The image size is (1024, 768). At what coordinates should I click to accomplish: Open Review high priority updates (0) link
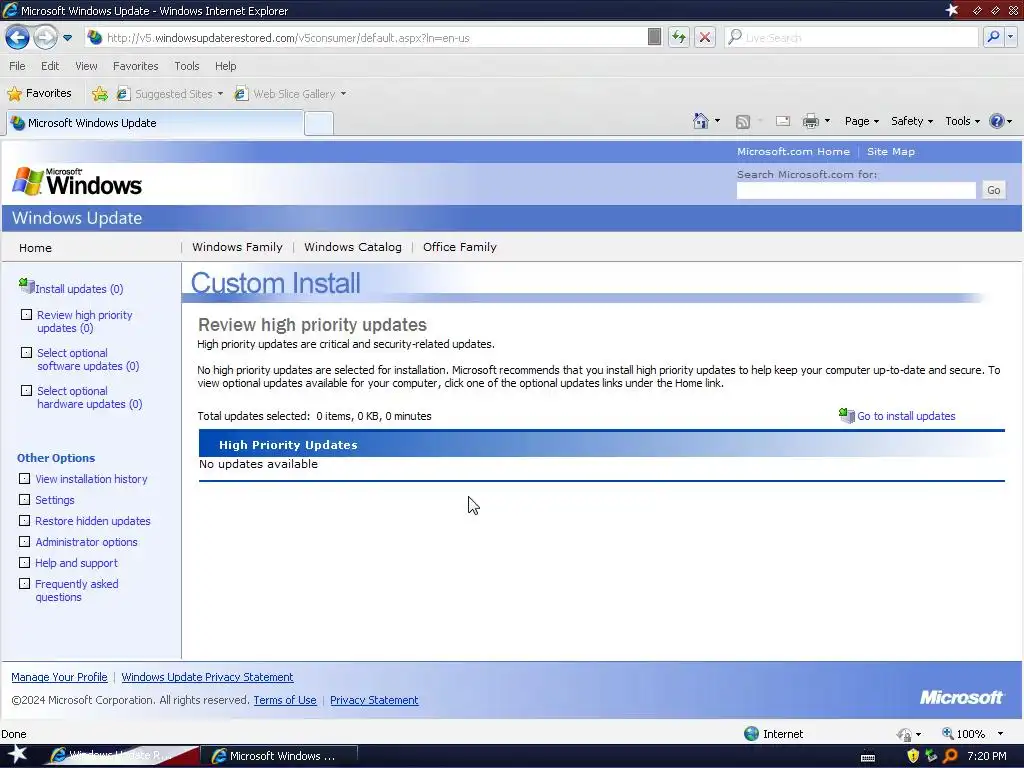coord(85,321)
